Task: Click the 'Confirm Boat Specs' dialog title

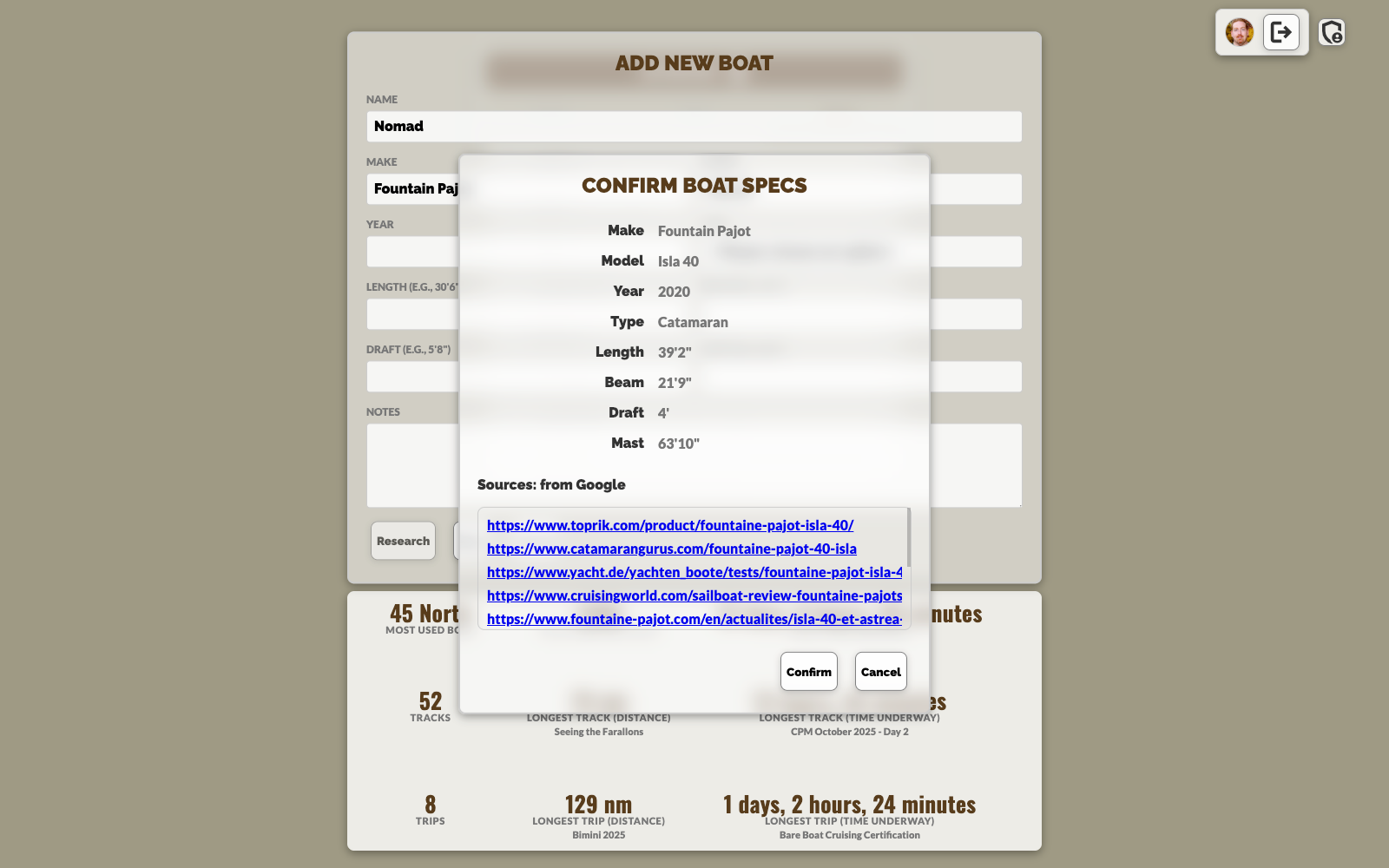Action: pos(694,186)
